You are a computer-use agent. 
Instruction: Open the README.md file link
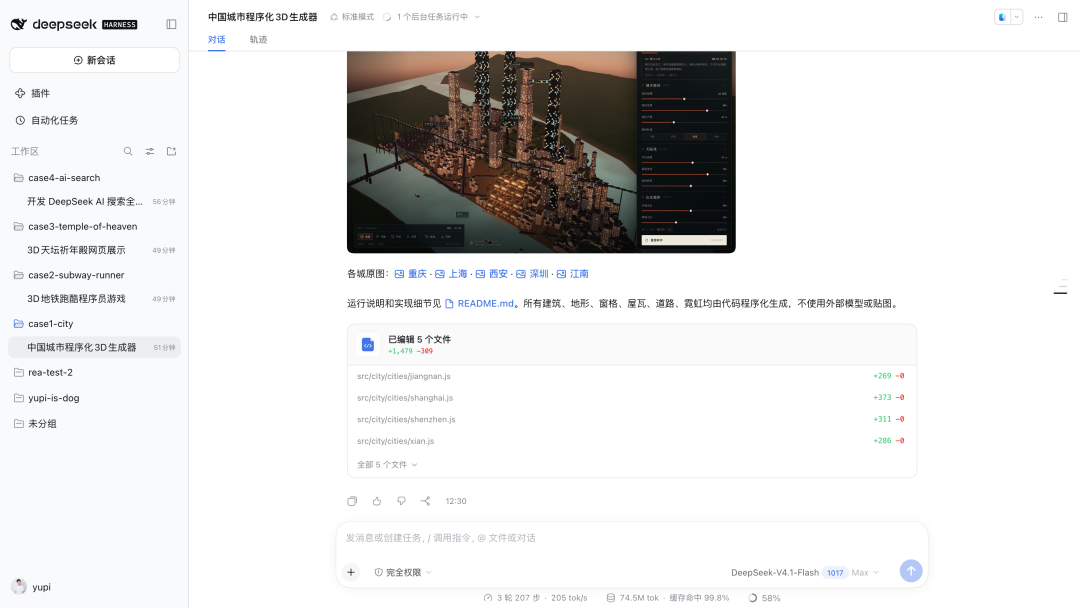point(479,303)
